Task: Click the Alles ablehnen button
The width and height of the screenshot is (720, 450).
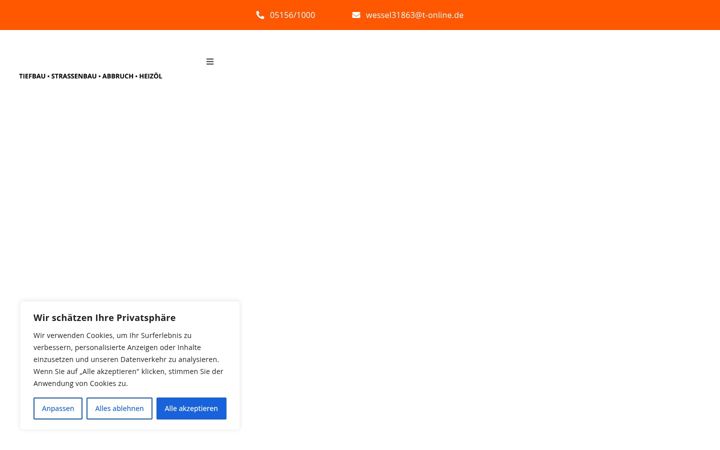Action: [119, 408]
